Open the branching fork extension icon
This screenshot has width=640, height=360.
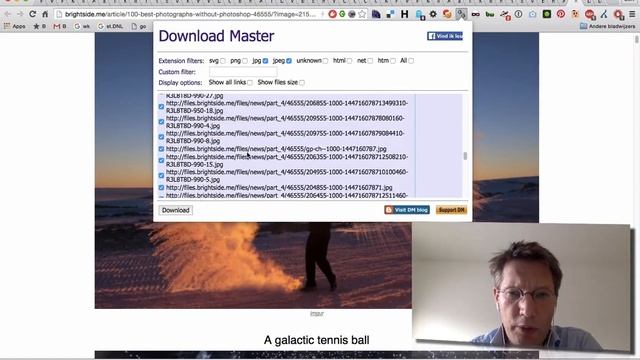(604, 14)
